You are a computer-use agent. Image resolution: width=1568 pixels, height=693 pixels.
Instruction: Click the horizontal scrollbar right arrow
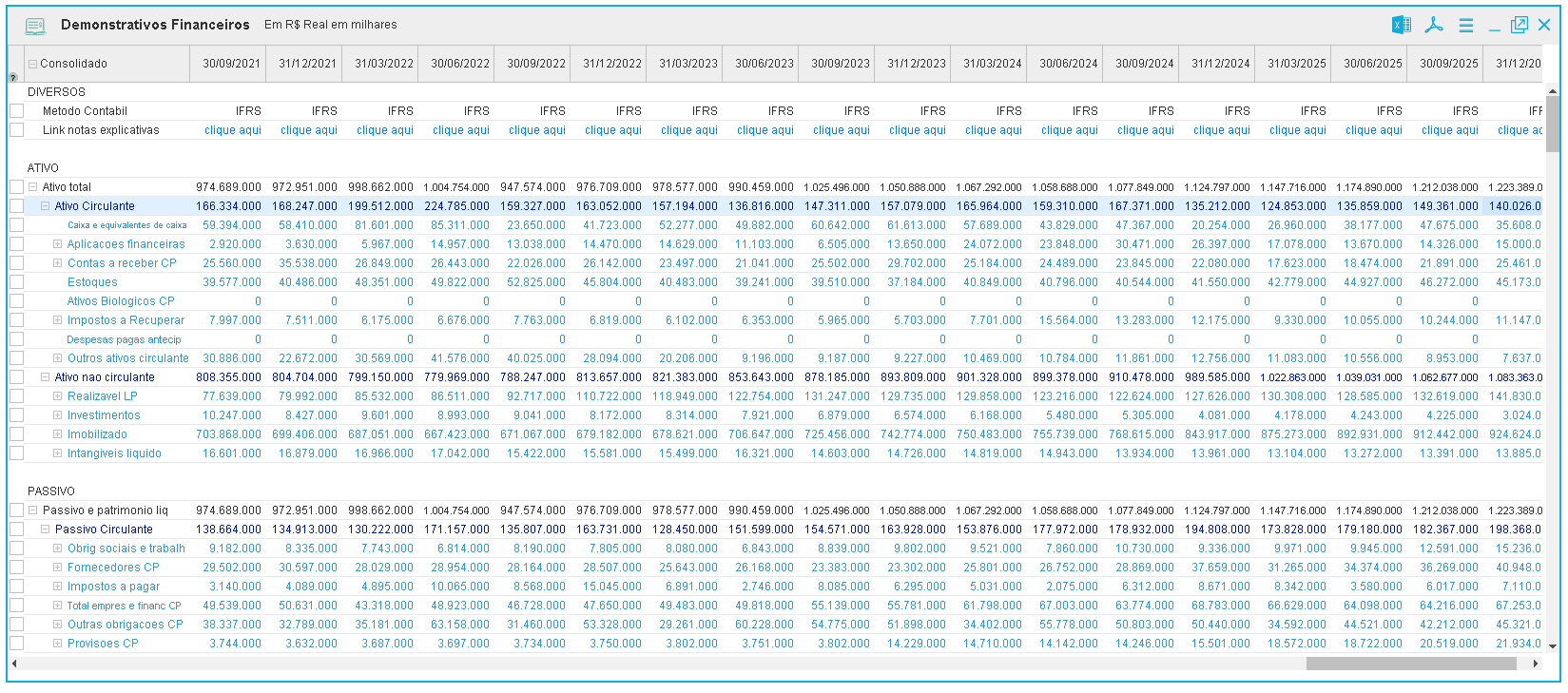1536,664
